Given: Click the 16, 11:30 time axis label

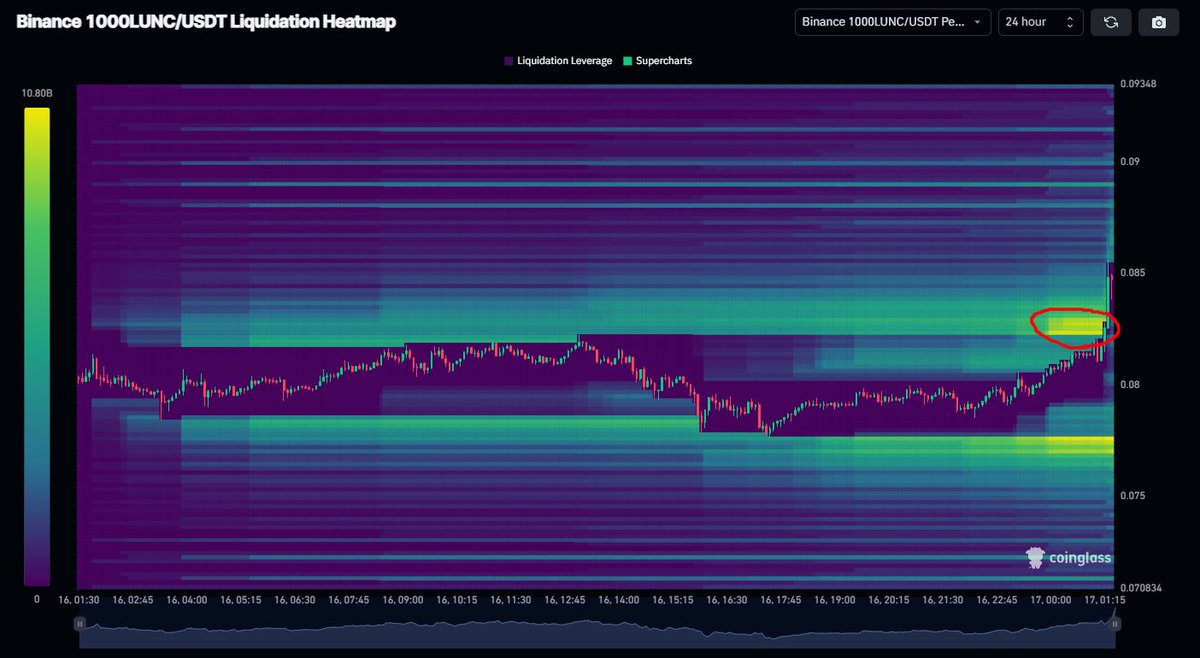Looking at the screenshot, I should [x=511, y=600].
